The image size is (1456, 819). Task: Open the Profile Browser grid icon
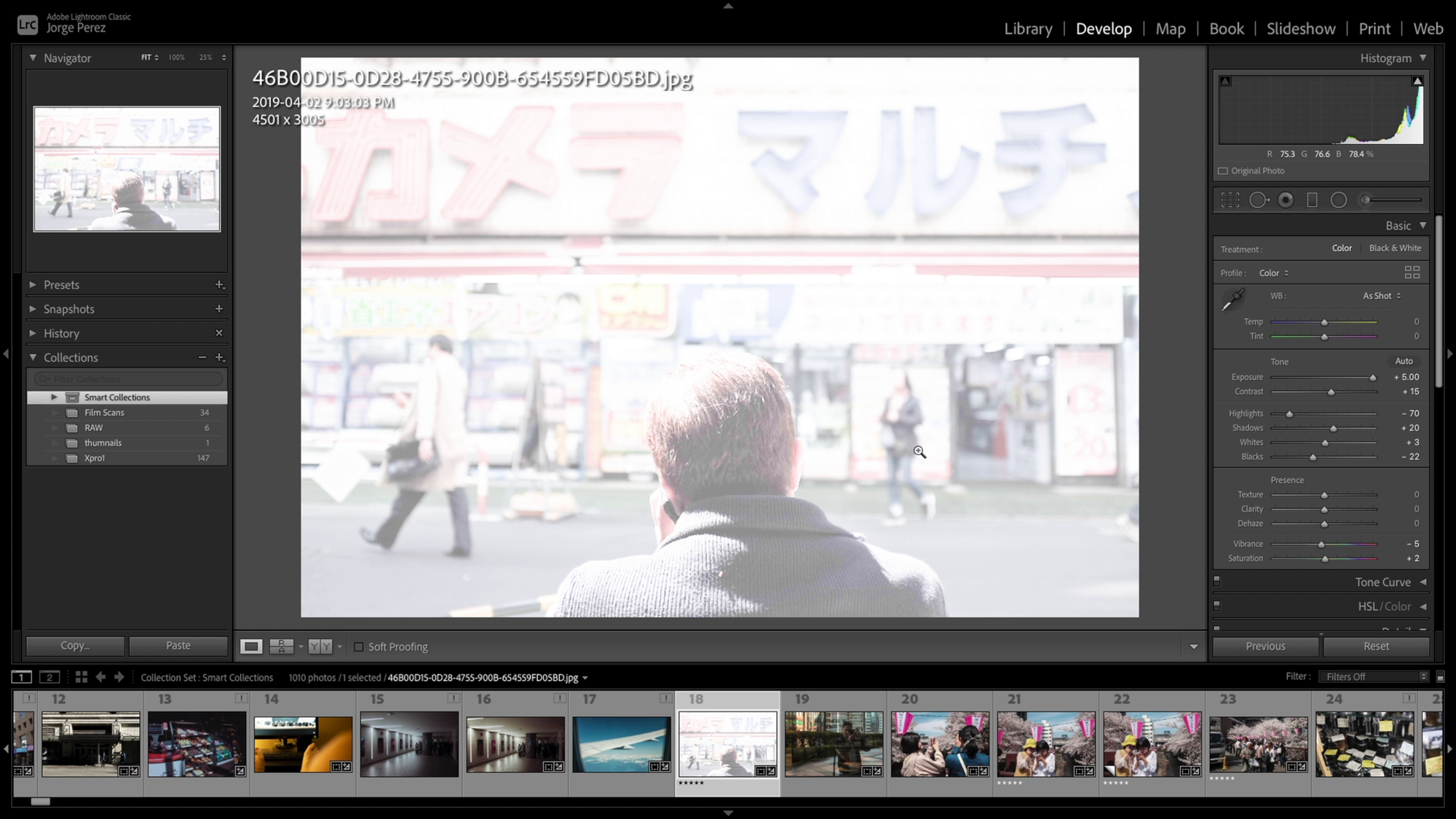[1412, 272]
